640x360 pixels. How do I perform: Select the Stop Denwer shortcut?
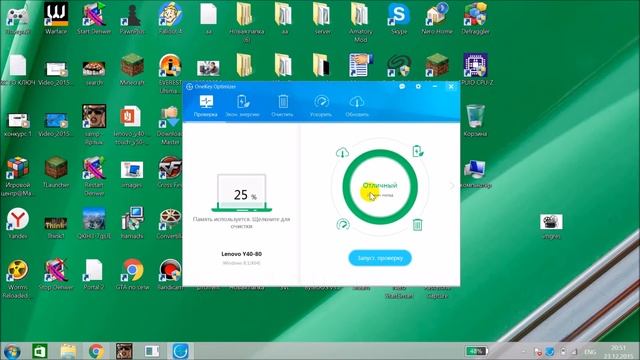(56, 274)
